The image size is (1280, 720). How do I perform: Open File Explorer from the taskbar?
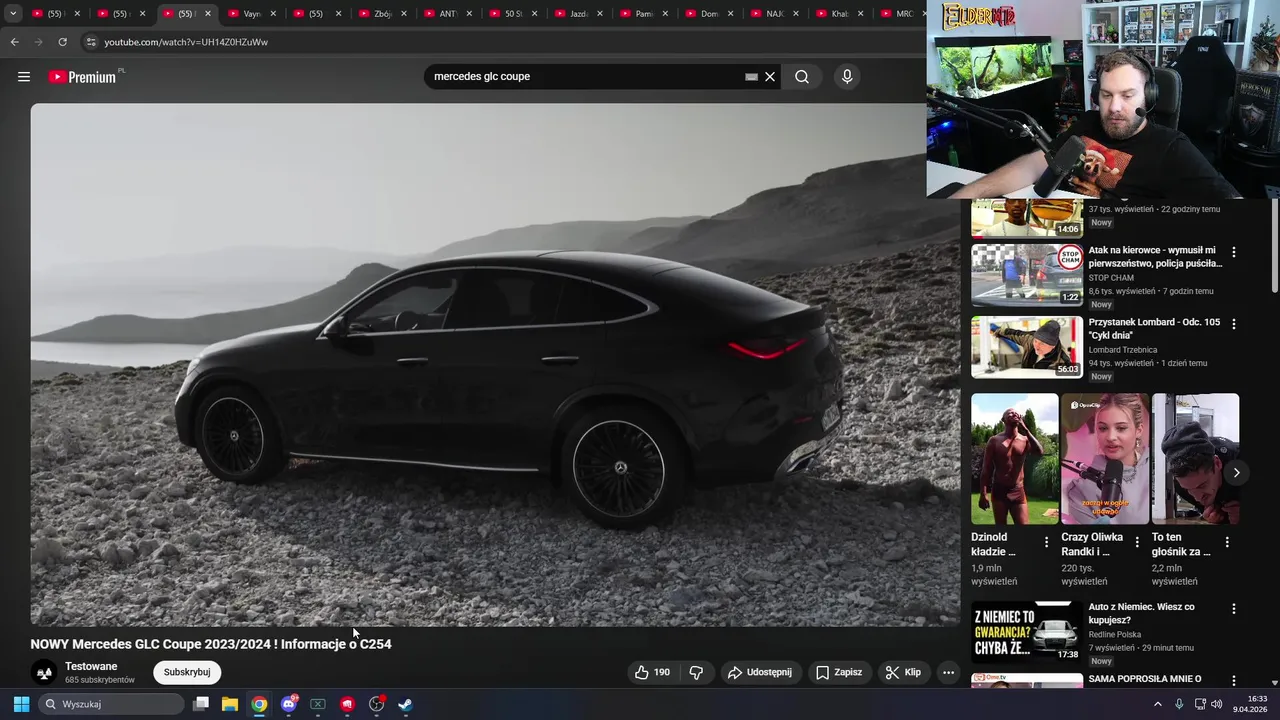(x=229, y=704)
